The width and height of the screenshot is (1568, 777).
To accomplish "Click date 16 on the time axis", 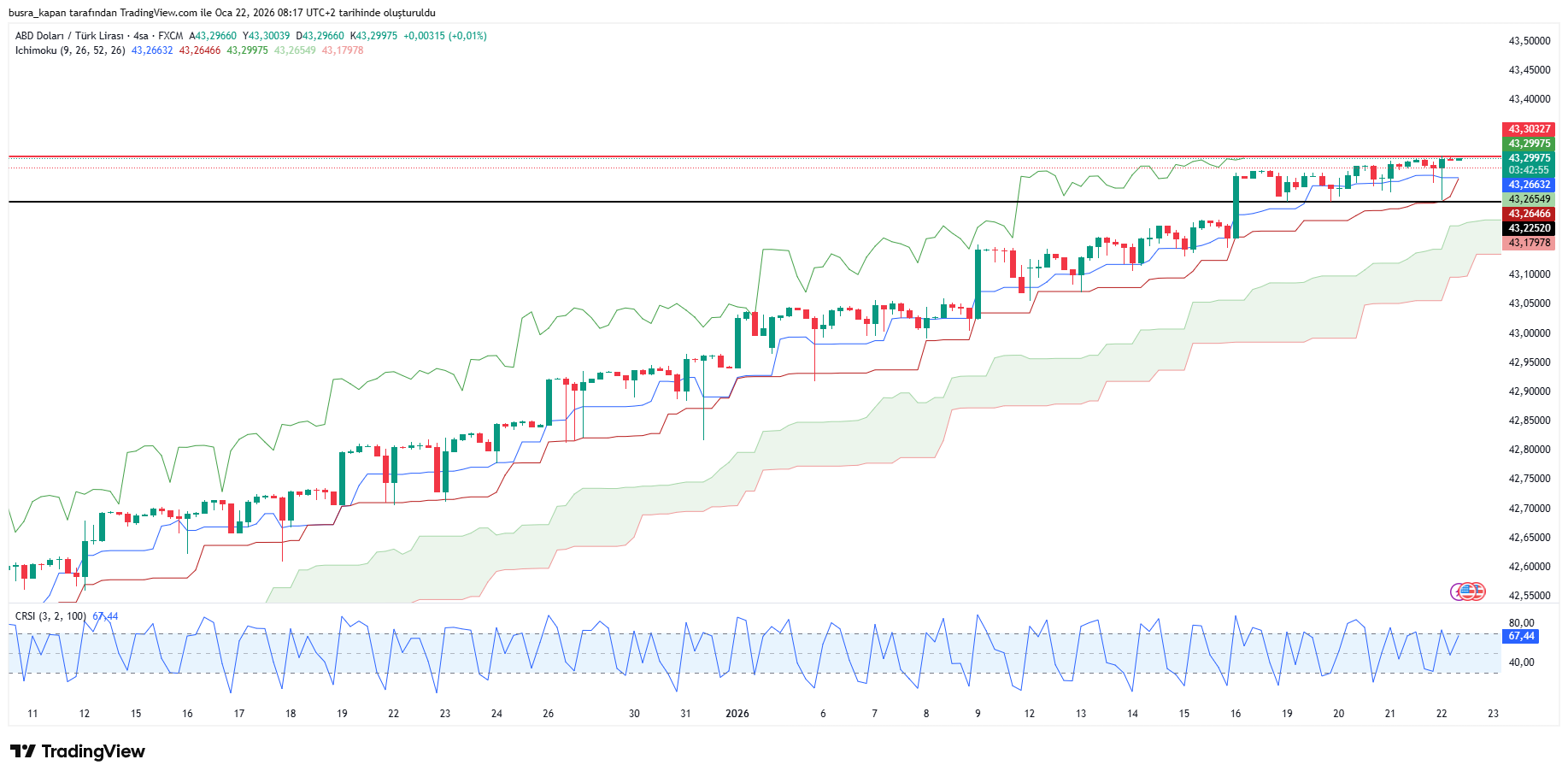I will click(x=1236, y=714).
